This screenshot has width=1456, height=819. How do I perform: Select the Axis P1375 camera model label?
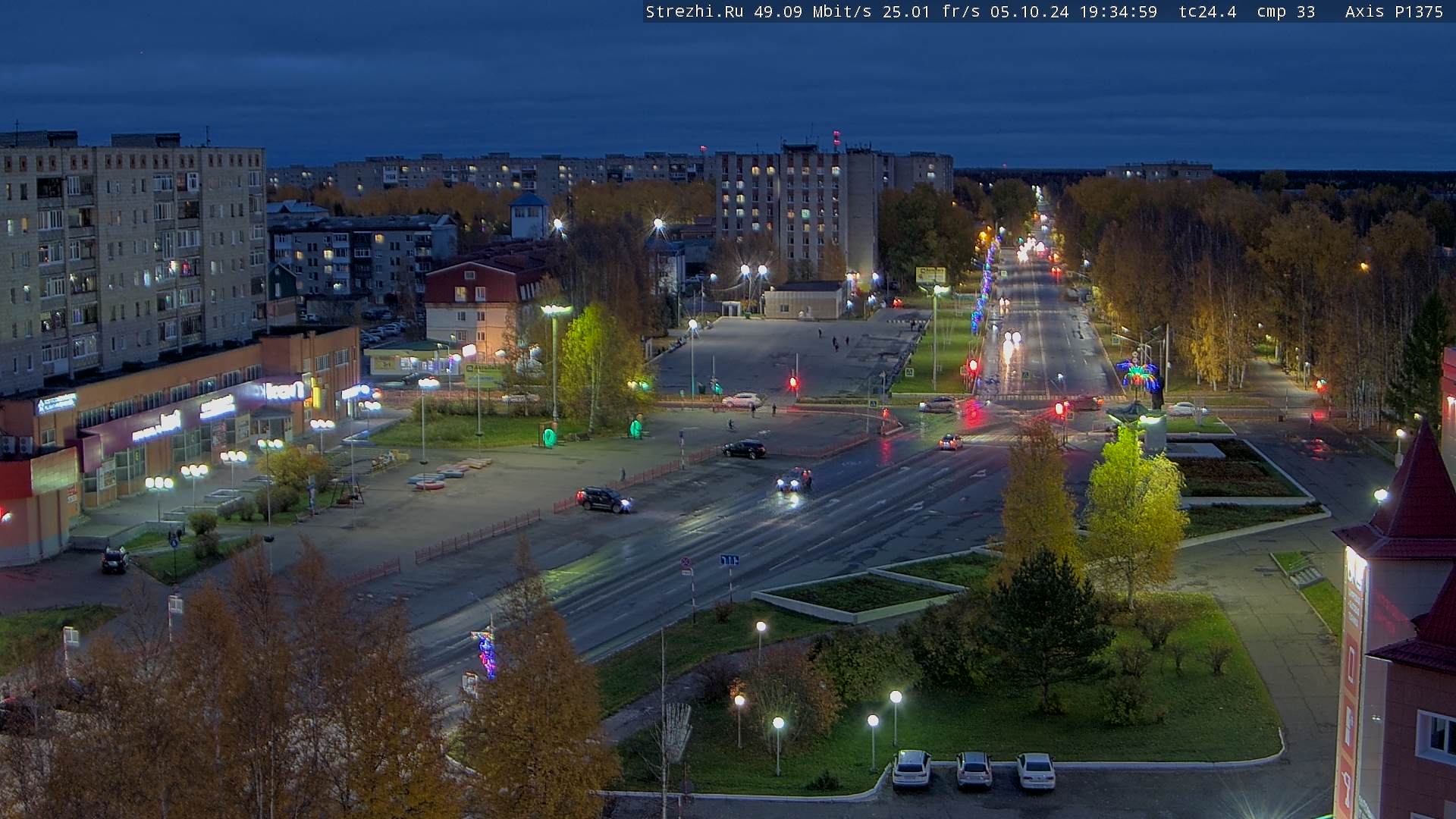(1395, 11)
